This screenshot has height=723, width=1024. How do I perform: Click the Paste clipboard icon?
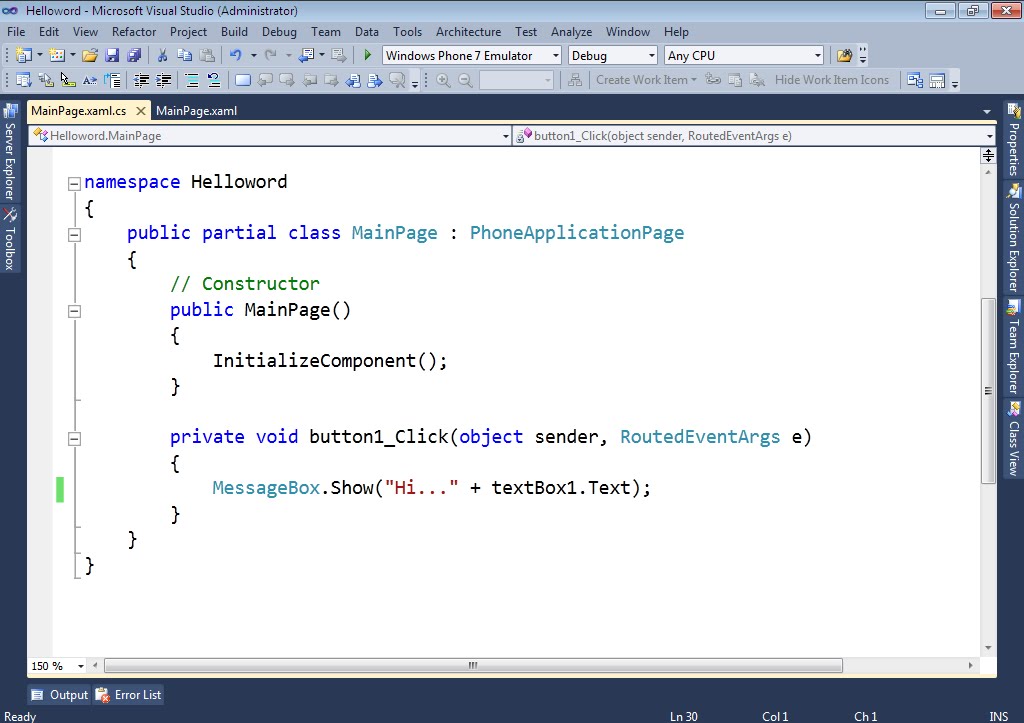(207, 56)
